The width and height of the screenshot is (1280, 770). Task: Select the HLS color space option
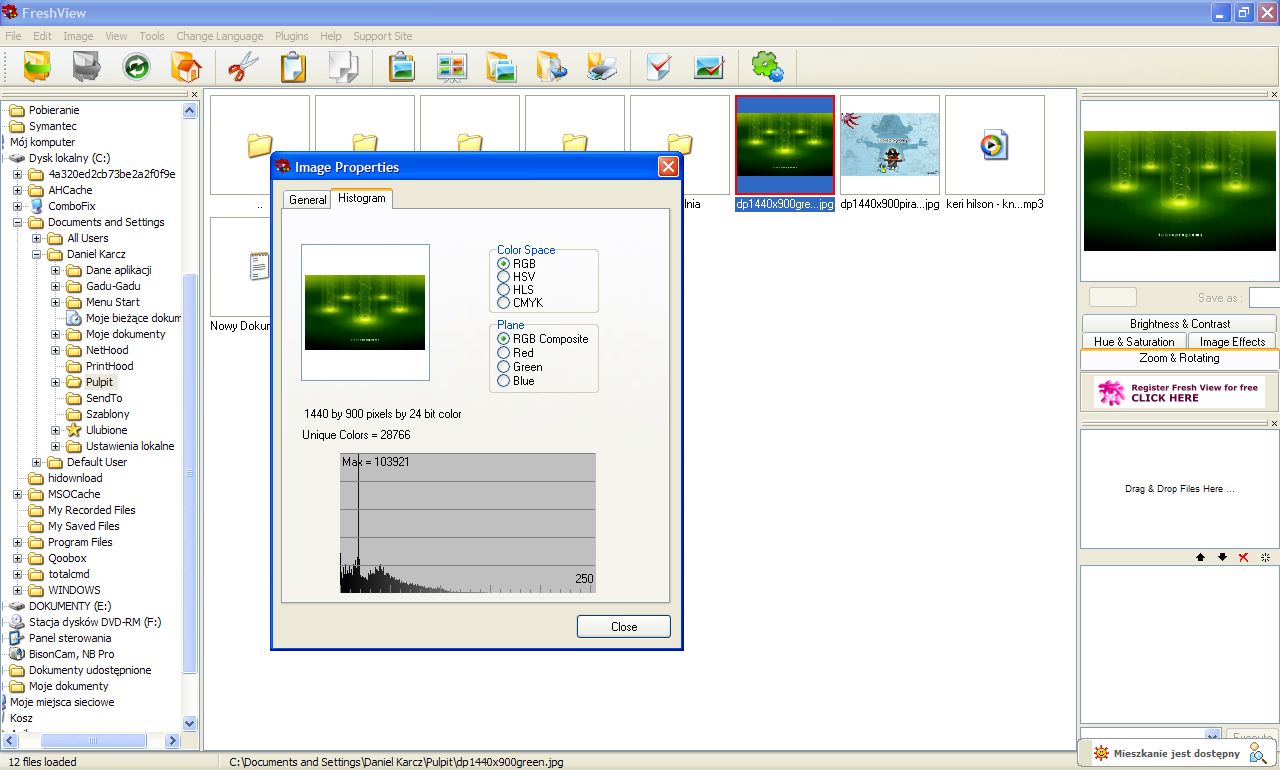(503, 290)
